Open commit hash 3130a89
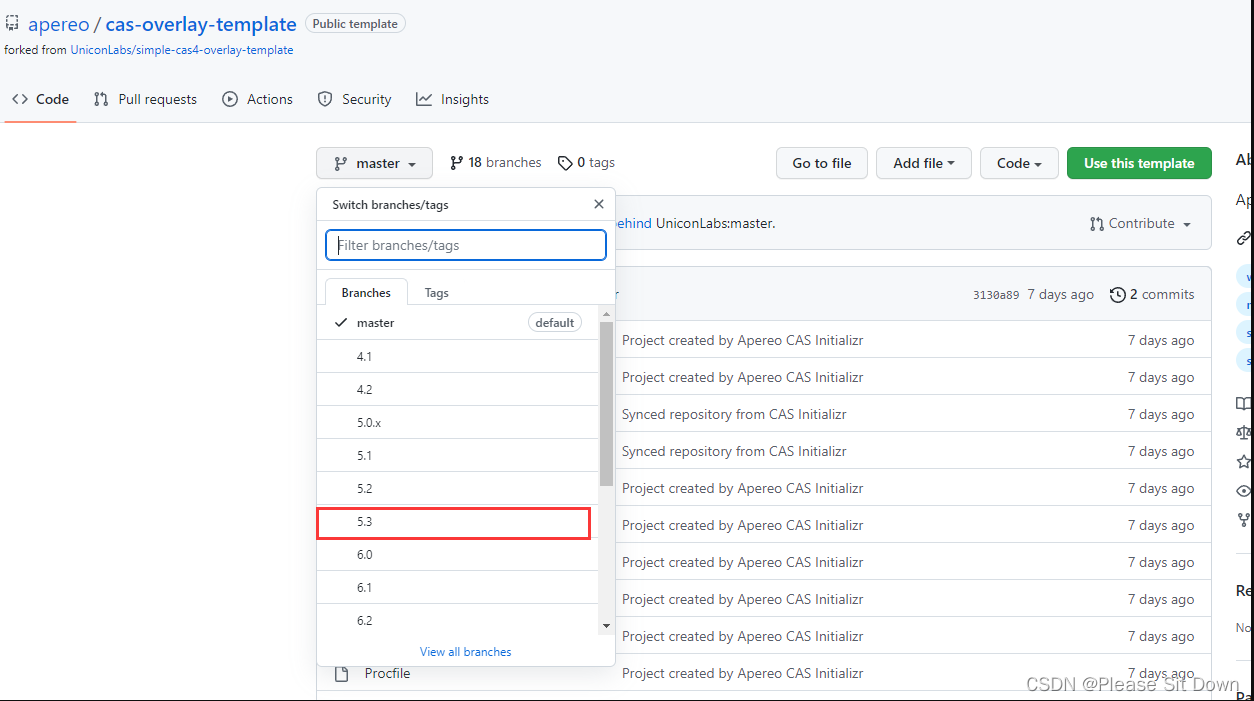 (996, 295)
